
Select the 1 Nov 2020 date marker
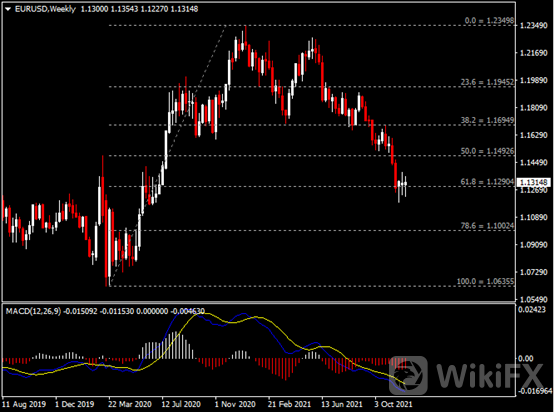pos(235,404)
